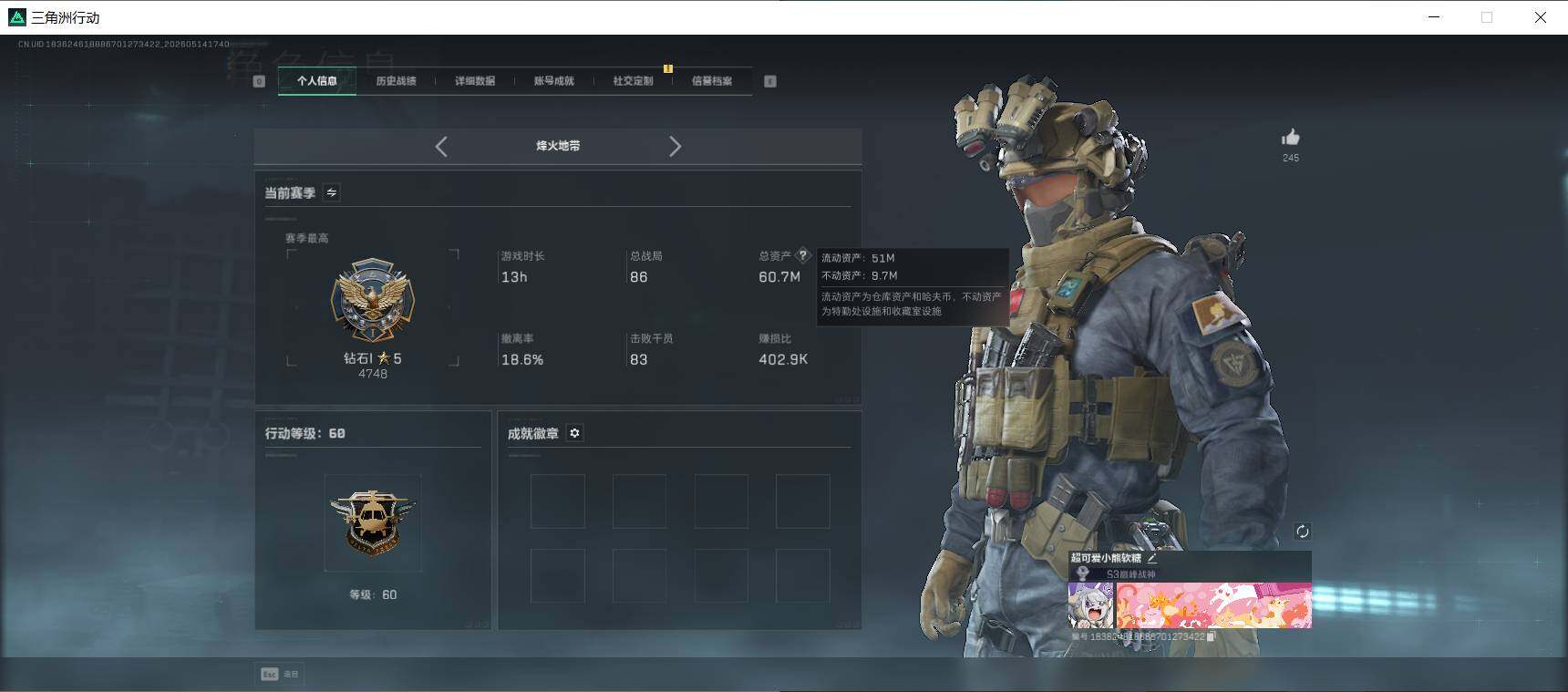Click the E key hint right of tabs

pyautogui.click(x=770, y=81)
